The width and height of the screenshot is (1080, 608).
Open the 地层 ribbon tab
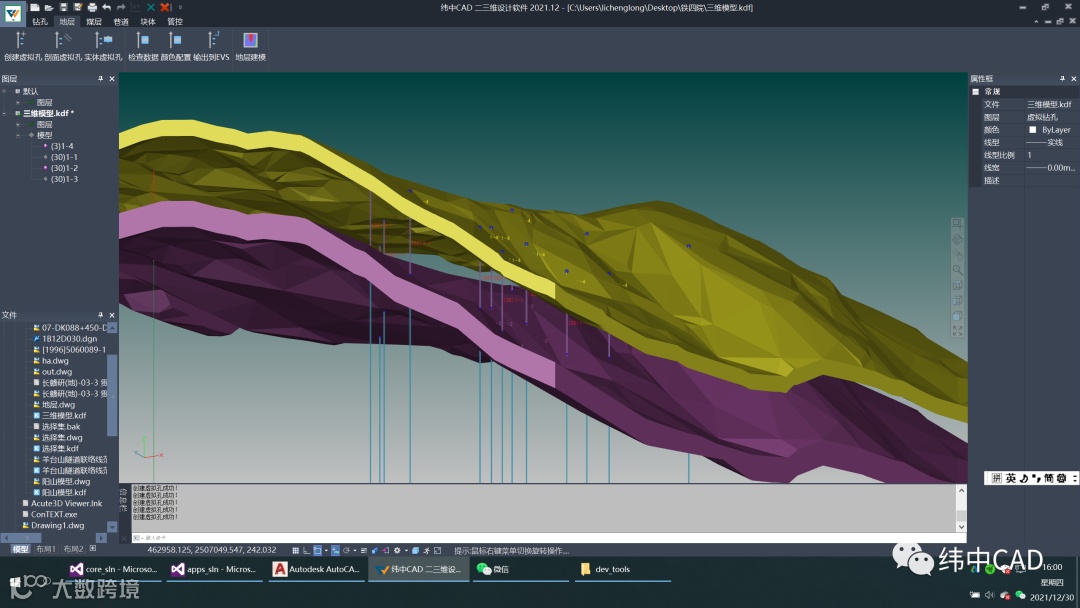tap(67, 21)
